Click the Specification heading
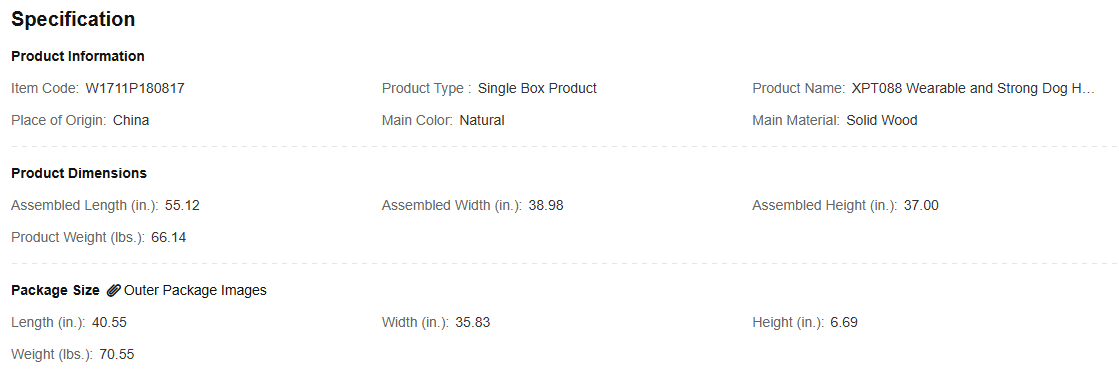The image size is (1119, 379). coord(73,19)
